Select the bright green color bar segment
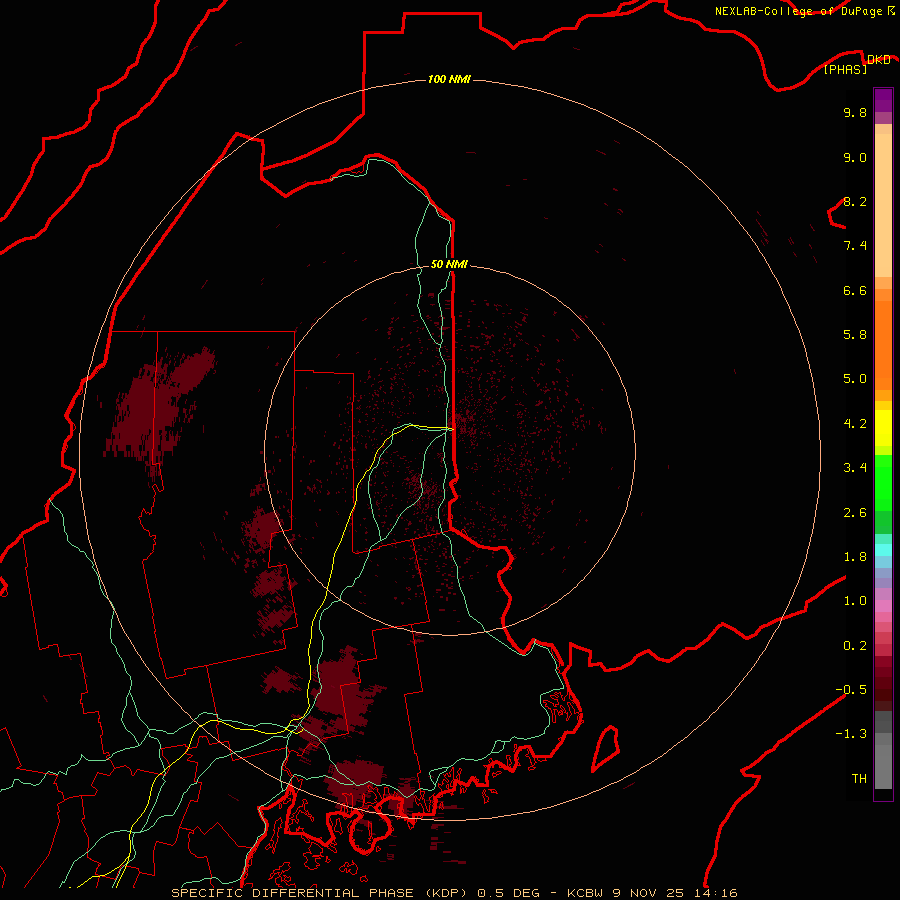The width and height of the screenshot is (900, 900). point(883,483)
